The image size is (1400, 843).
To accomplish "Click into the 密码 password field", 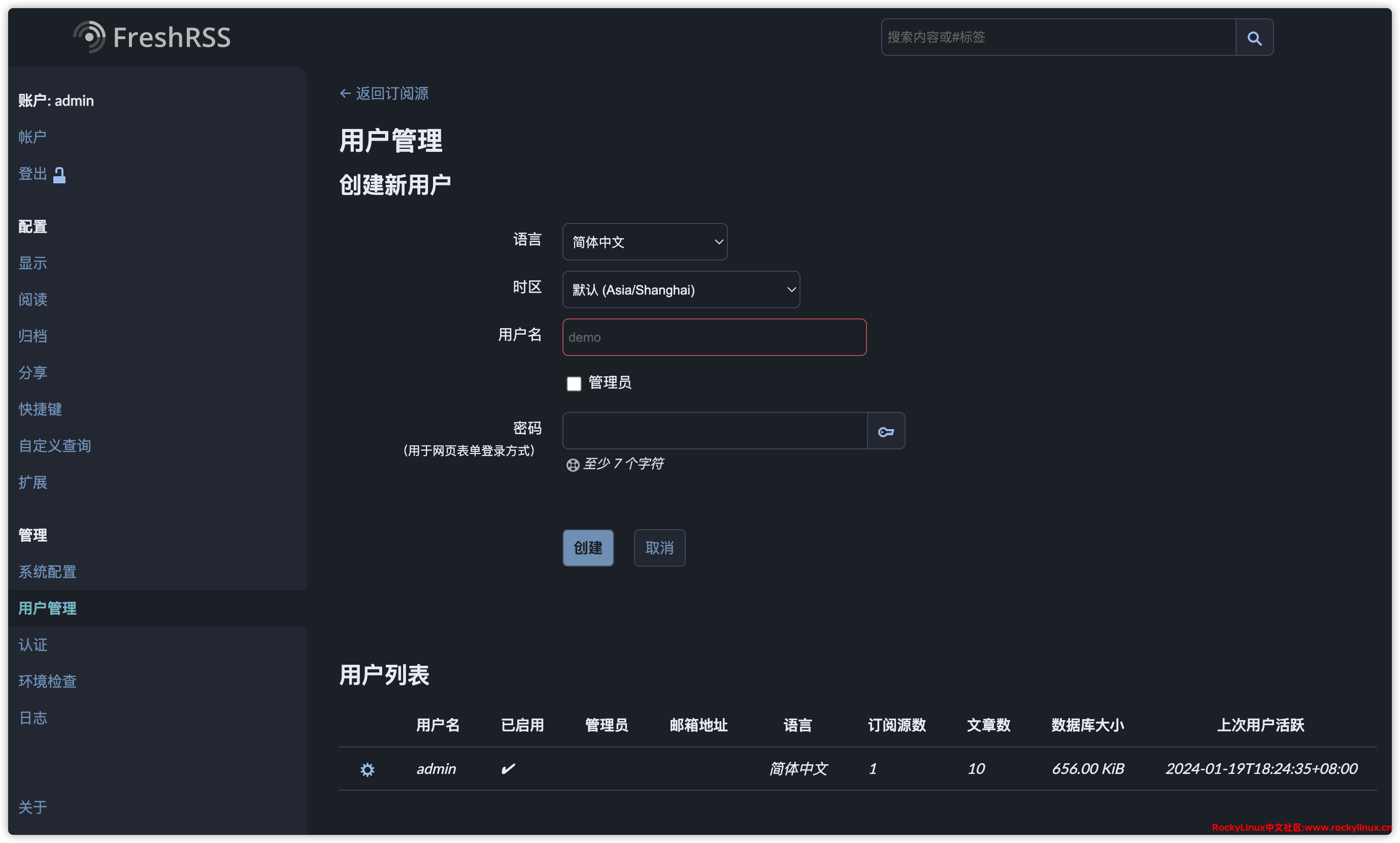I will pyautogui.click(x=714, y=431).
